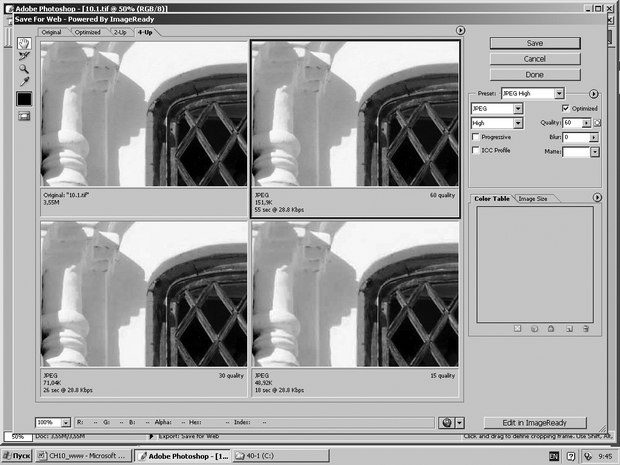620x465 pixels.
Task: Switch to the Image Size tab
Action: [x=532, y=199]
